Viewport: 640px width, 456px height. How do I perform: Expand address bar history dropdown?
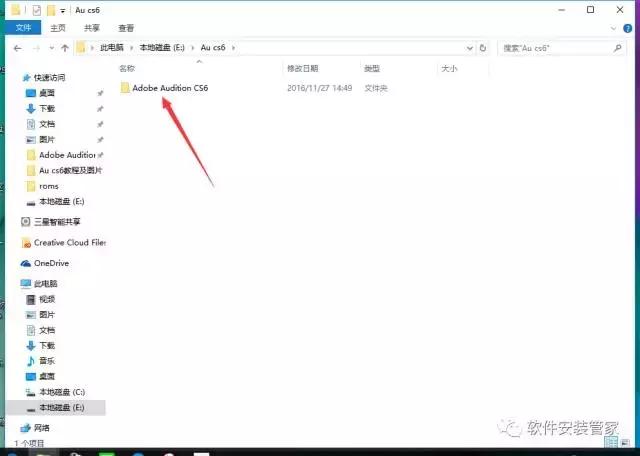click(x=469, y=48)
